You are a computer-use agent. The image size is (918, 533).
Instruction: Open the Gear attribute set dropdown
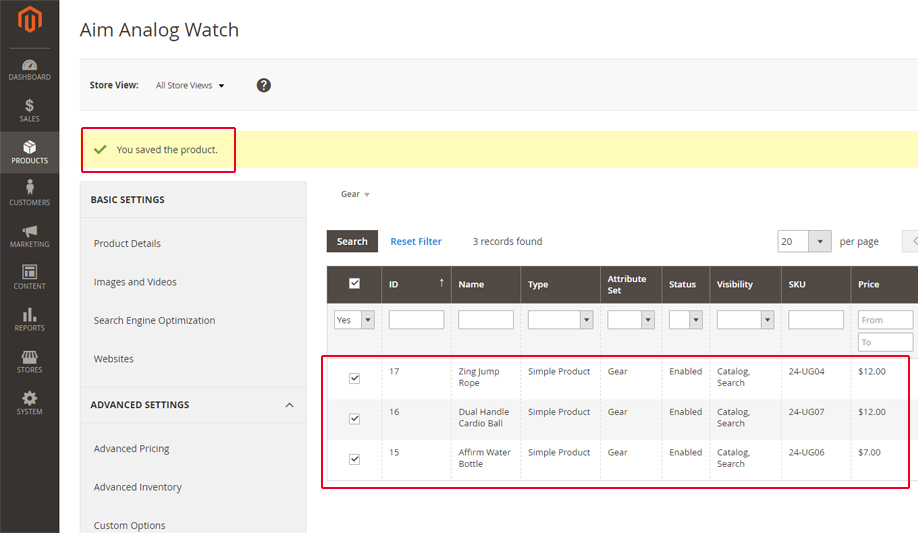[355, 194]
